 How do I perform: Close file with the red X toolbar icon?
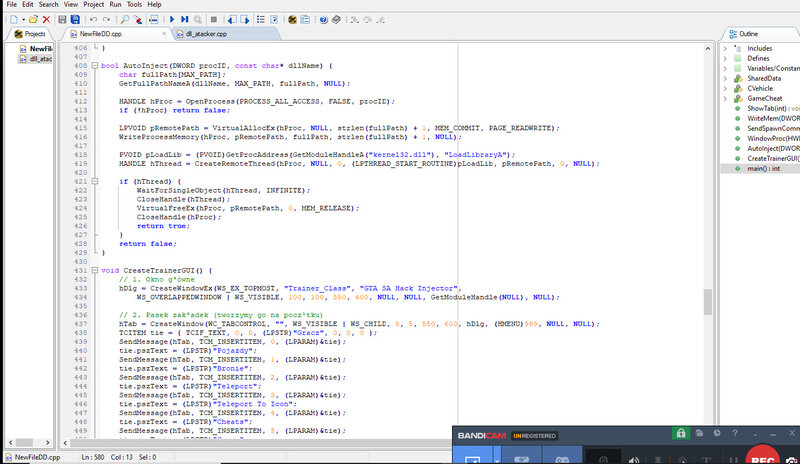coord(46,19)
